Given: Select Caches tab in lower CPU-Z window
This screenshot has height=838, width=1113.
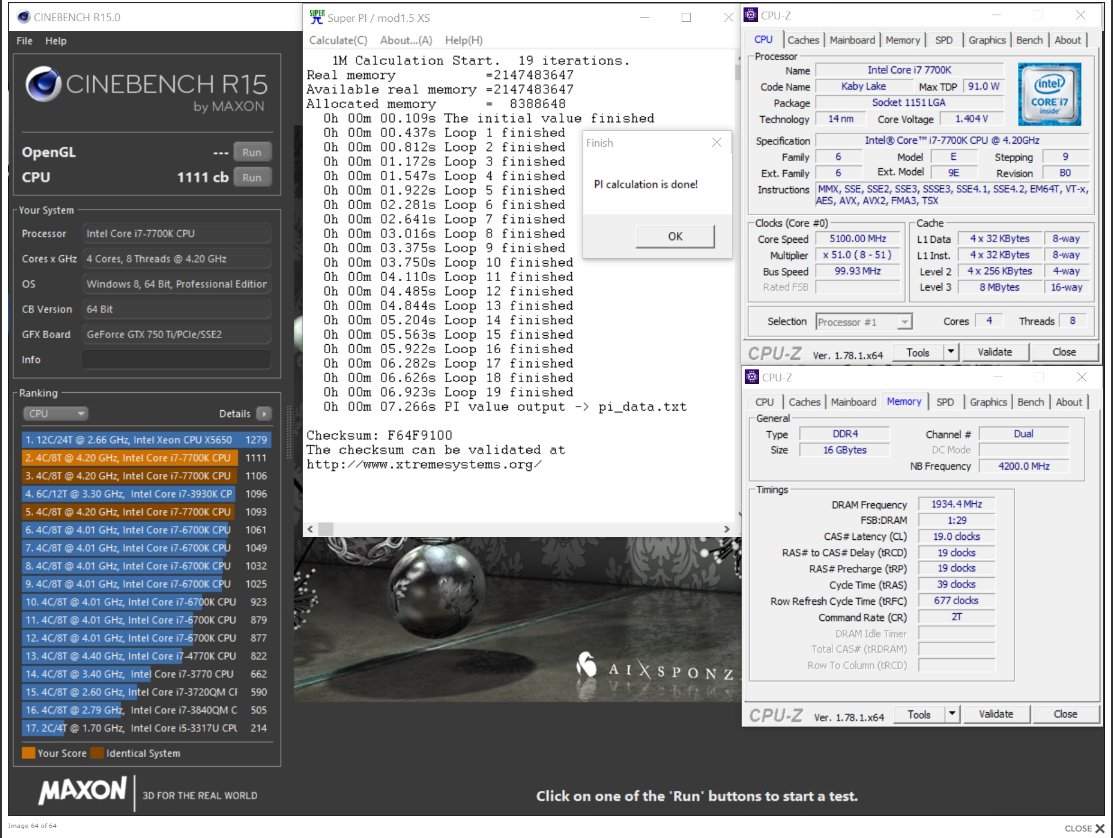Looking at the screenshot, I should (804, 402).
